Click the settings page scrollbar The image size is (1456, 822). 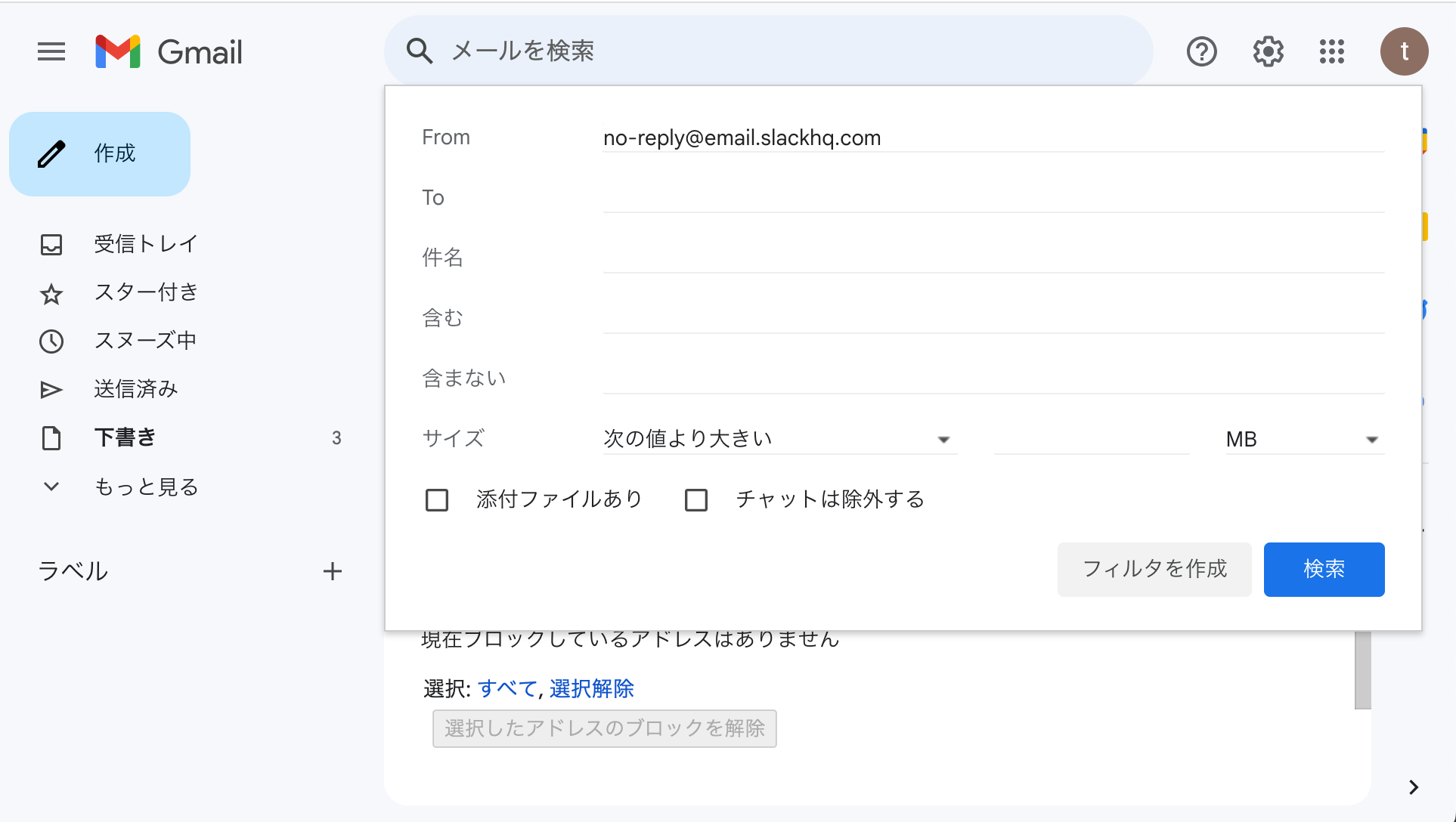(x=1362, y=670)
